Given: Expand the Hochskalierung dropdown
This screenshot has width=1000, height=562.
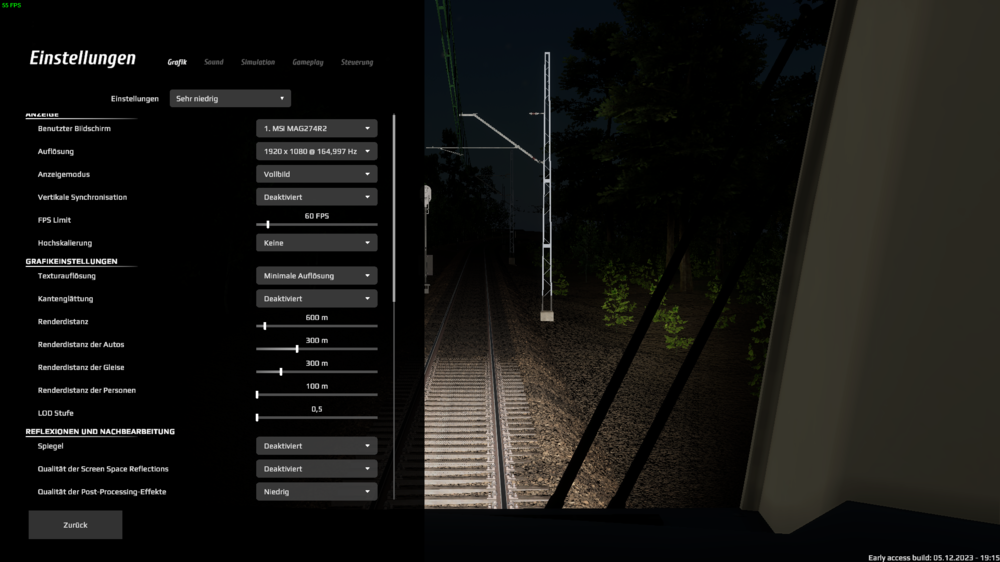Looking at the screenshot, I should click(316, 243).
